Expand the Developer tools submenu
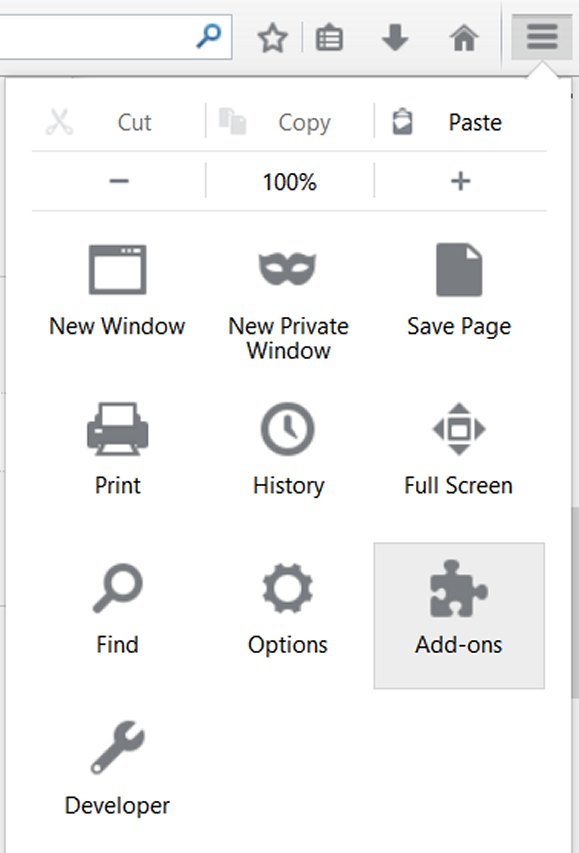Viewport: 579px width, 853px height. (118, 768)
